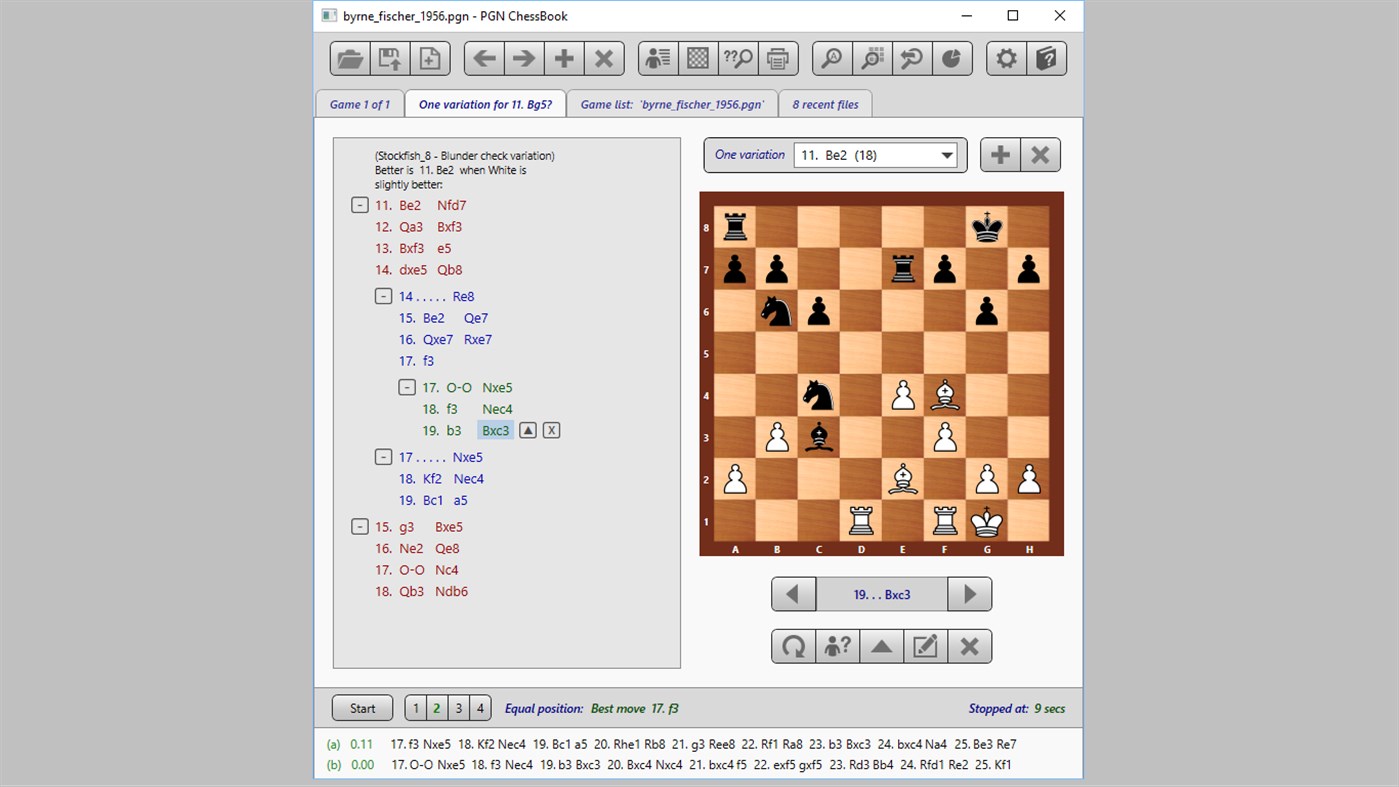Save the current game
This screenshot has height=787, width=1399.
coord(389,58)
